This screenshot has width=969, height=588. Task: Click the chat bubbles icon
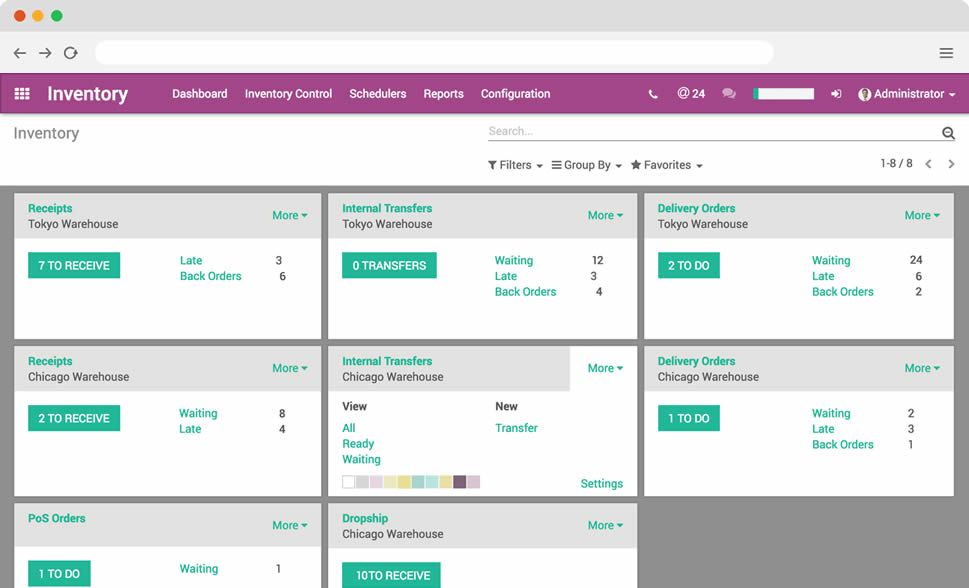point(728,93)
